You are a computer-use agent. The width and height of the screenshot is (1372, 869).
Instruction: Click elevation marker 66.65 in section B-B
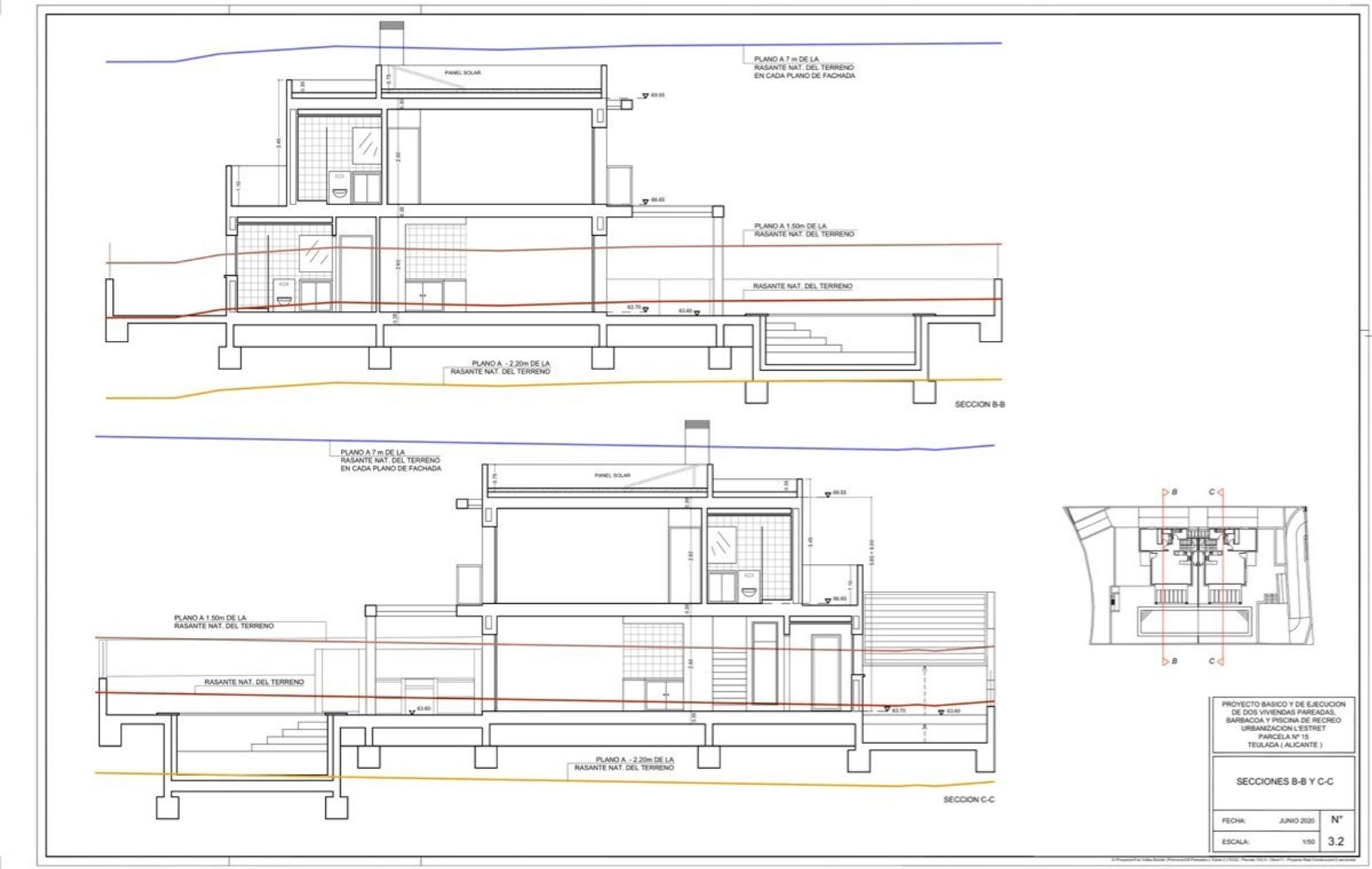653,200
